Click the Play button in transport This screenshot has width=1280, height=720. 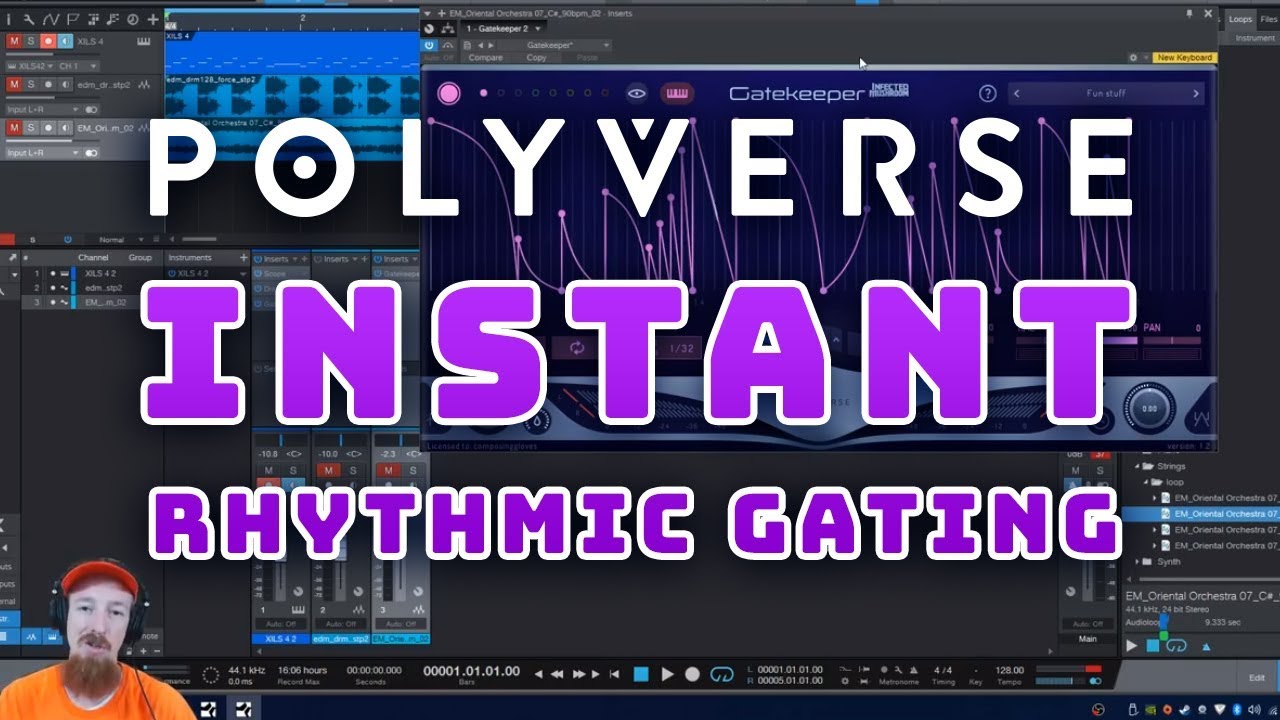click(x=667, y=675)
